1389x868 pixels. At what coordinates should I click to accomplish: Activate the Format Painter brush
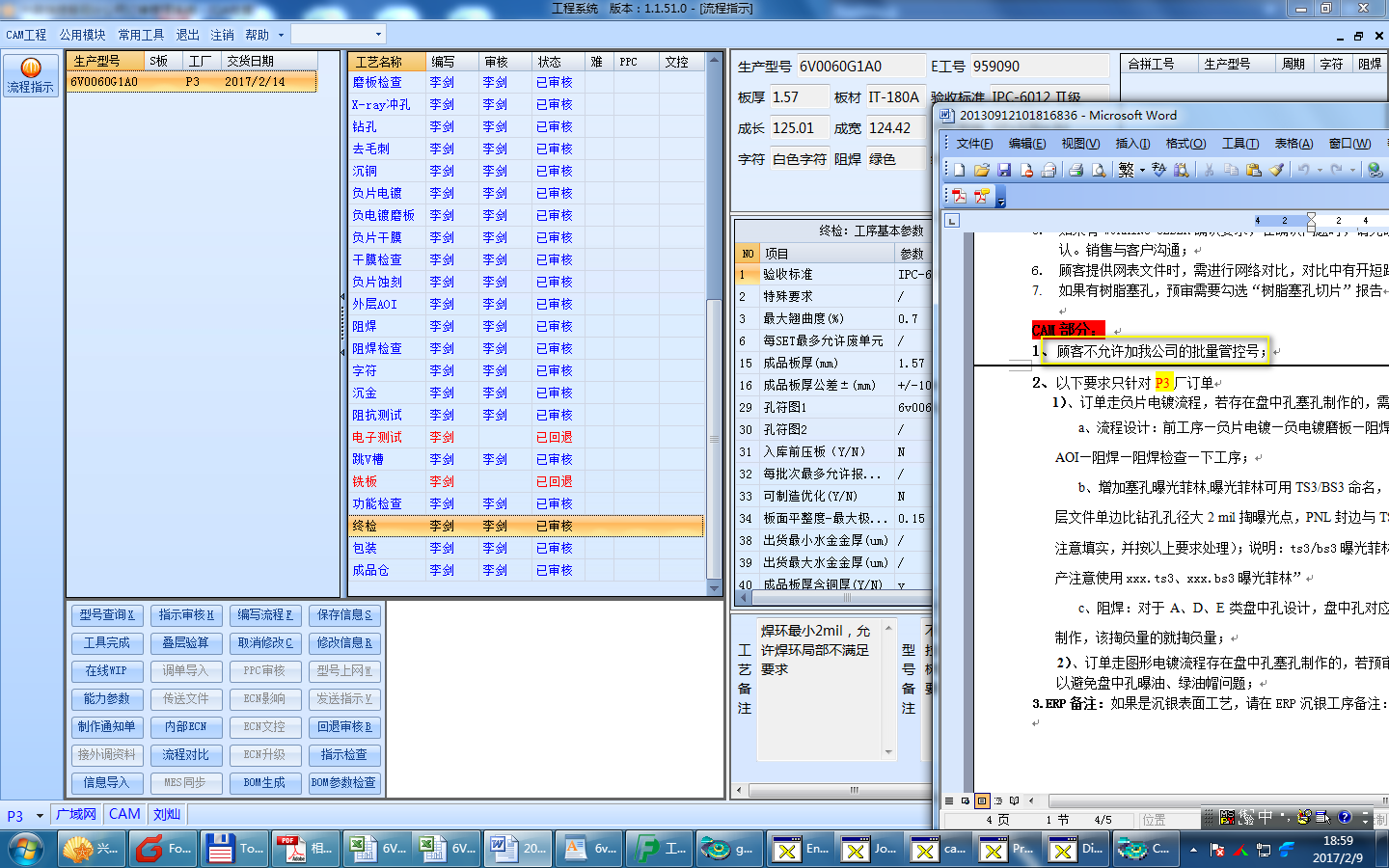pos(1276,170)
